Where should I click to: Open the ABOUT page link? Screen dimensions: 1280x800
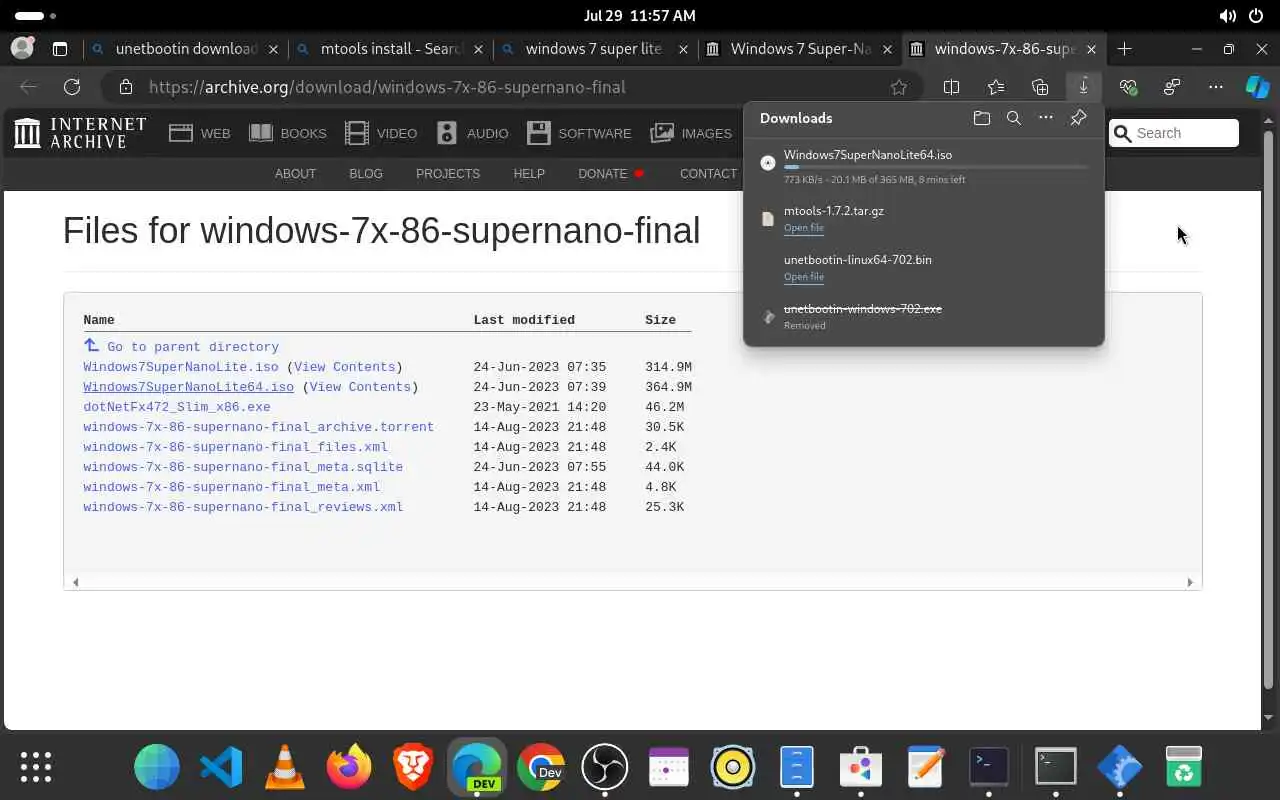[x=295, y=174]
